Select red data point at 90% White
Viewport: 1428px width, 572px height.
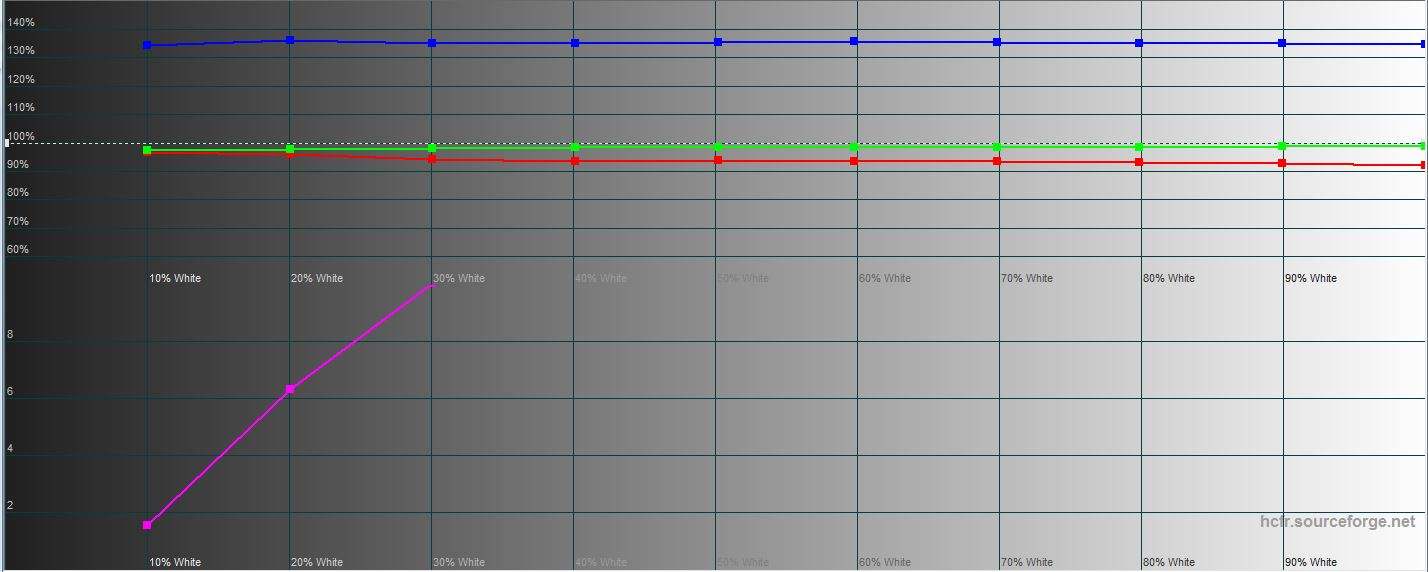coord(1282,163)
